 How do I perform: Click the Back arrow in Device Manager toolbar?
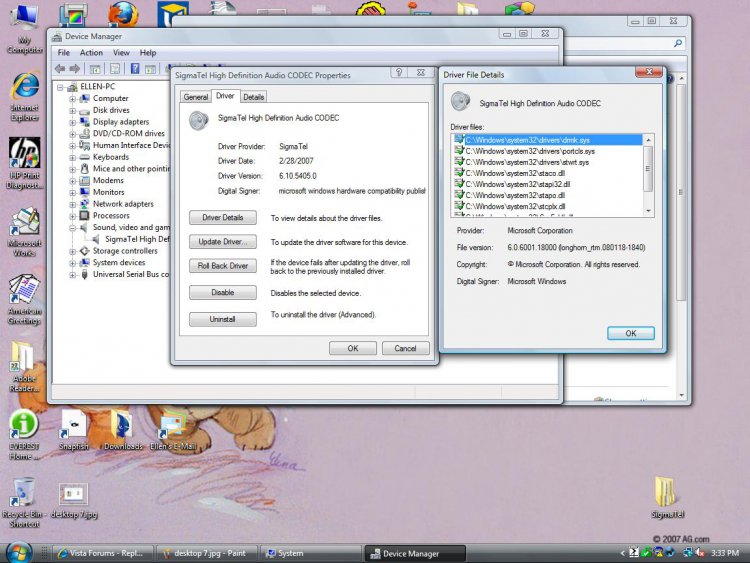60,69
